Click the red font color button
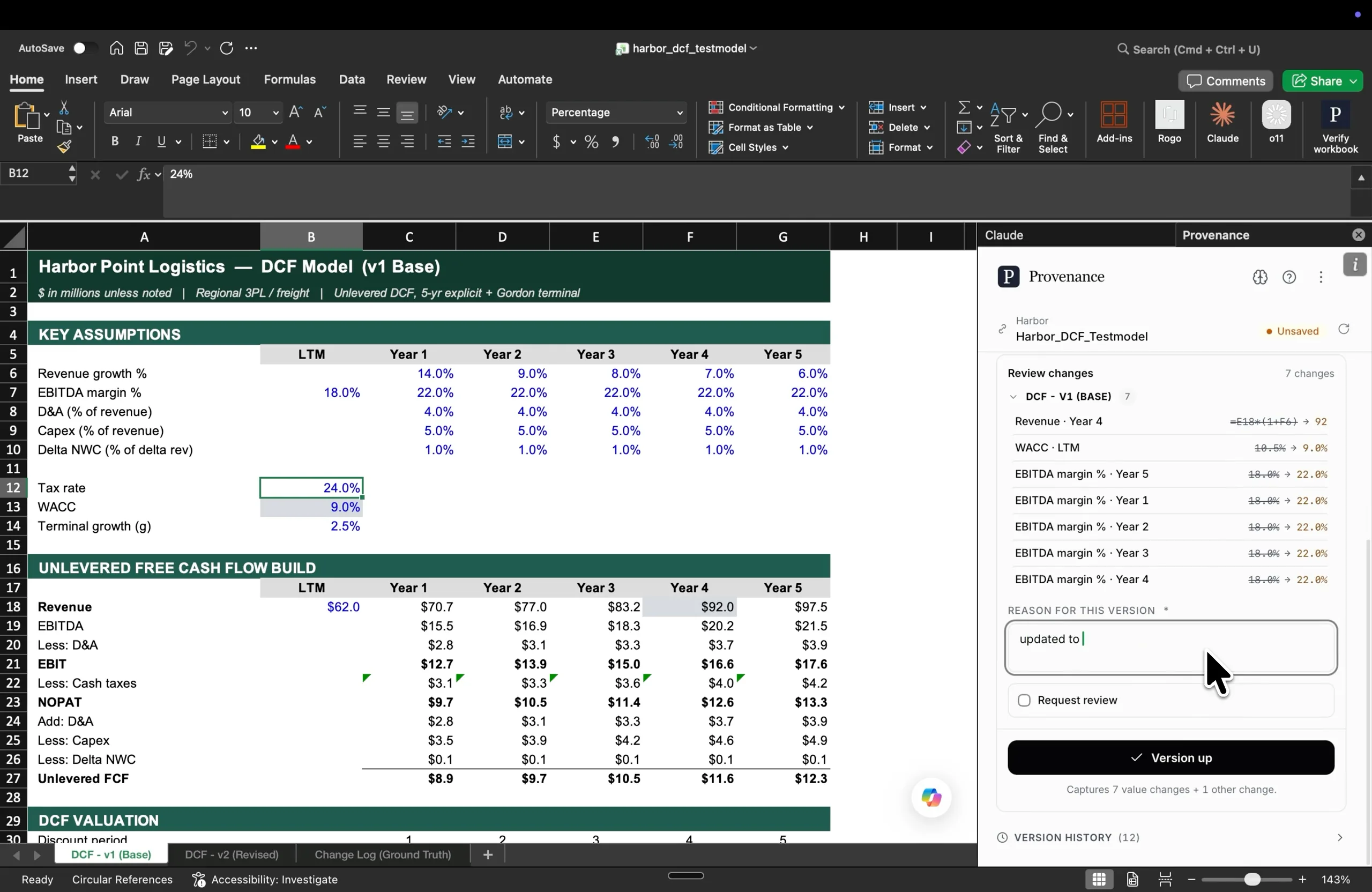The width and height of the screenshot is (1372, 892). pos(293,142)
